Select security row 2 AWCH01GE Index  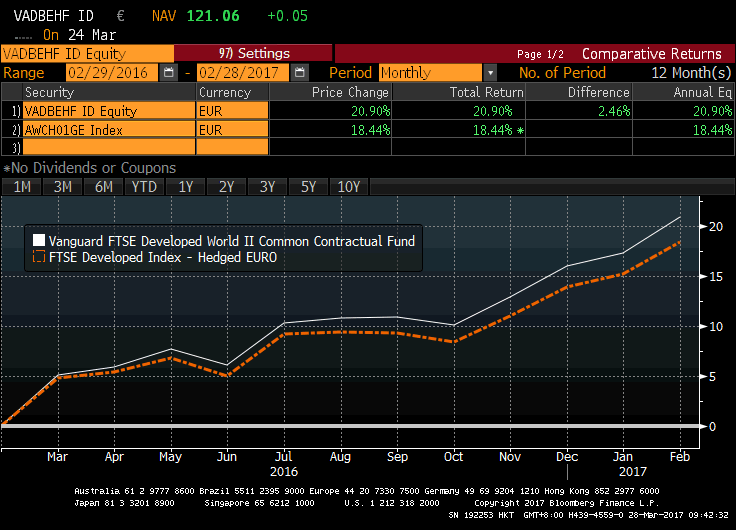point(109,130)
